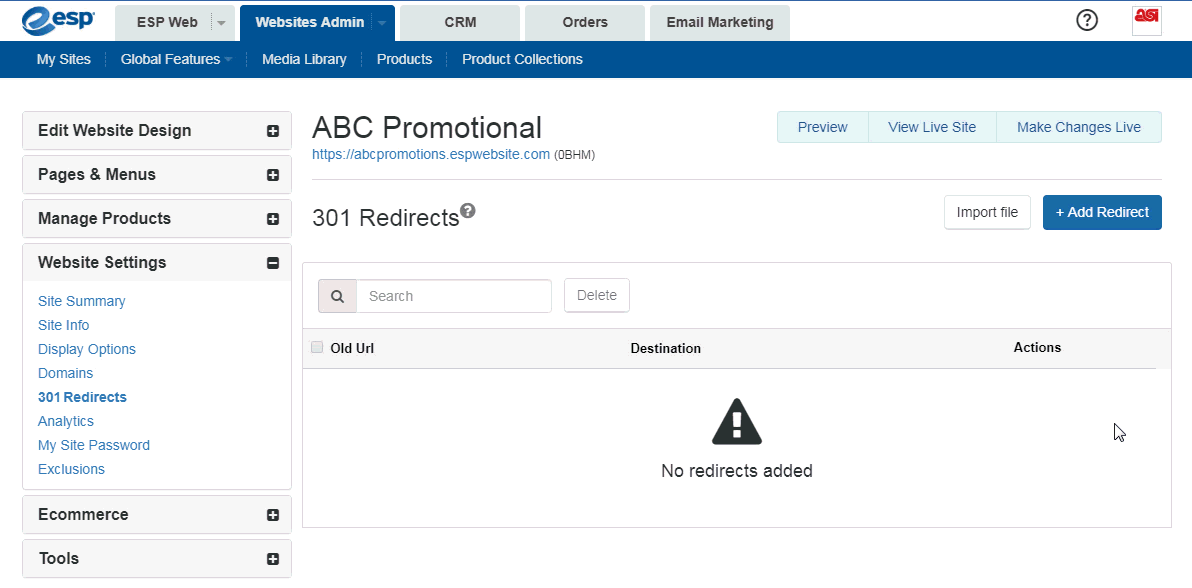Click the Import file button
Screen dimensions: 1192x588
pyautogui.click(x=988, y=212)
